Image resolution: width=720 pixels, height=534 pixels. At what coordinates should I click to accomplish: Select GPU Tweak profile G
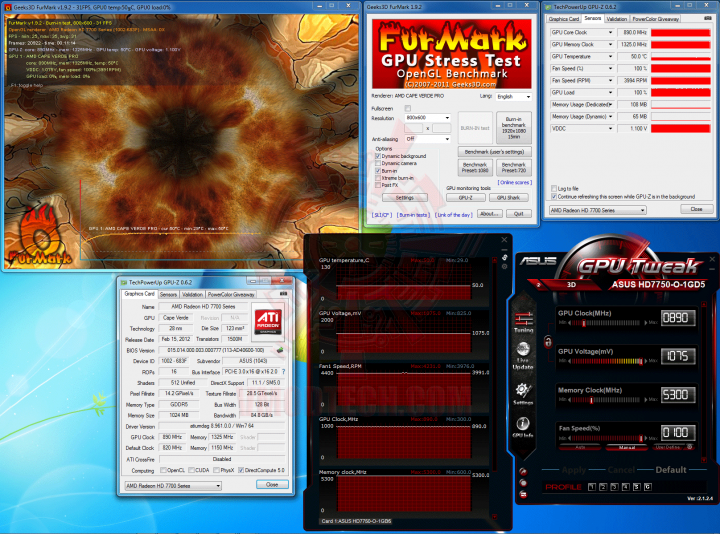click(x=647, y=487)
